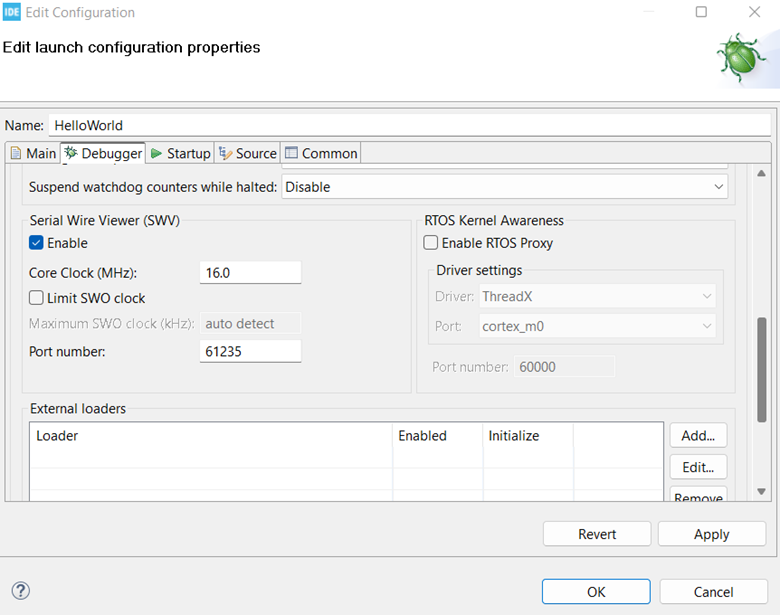The image size is (780, 615).
Task: Expand the ThreadX driver dropdown
Action: tap(597, 297)
